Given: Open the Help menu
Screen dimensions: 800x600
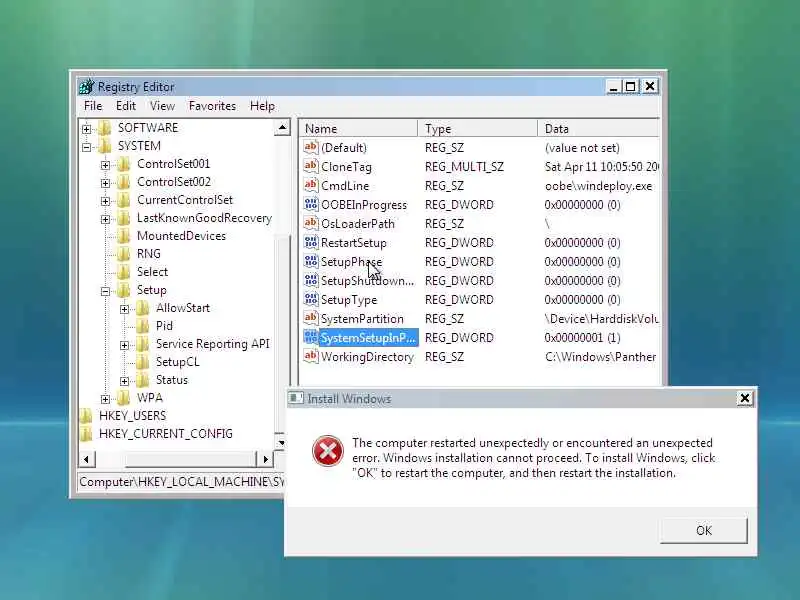Looking at the screenshot, I should [262, 106].
